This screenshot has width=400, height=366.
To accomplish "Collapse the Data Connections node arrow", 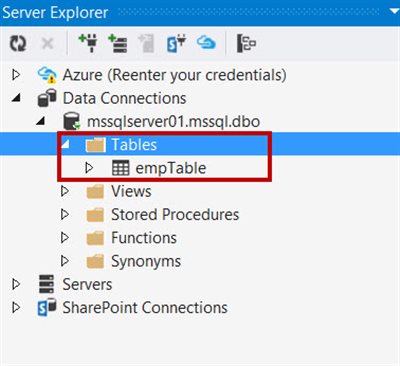I will coord(16,98).
